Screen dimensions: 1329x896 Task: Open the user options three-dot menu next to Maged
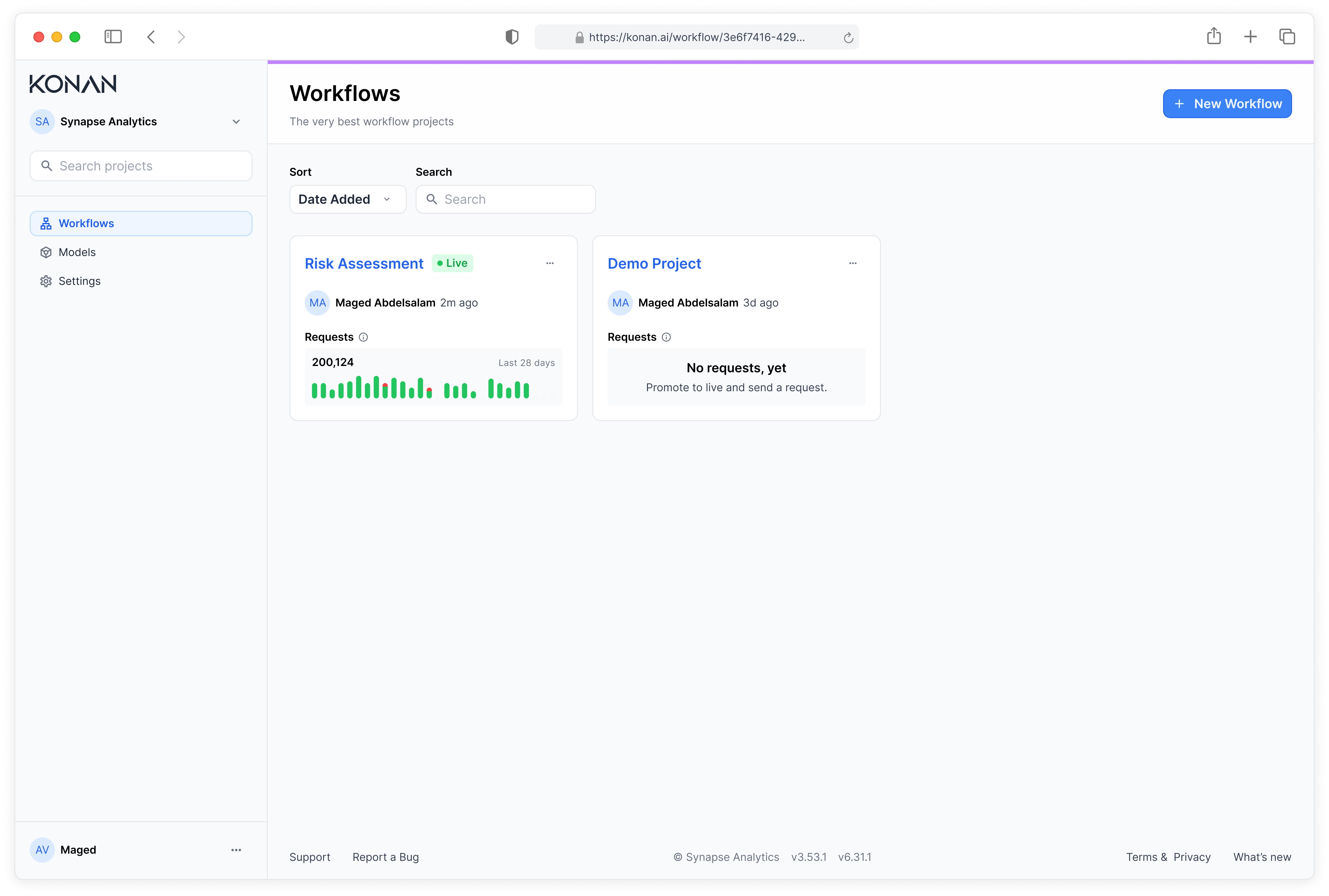(236, 850)
